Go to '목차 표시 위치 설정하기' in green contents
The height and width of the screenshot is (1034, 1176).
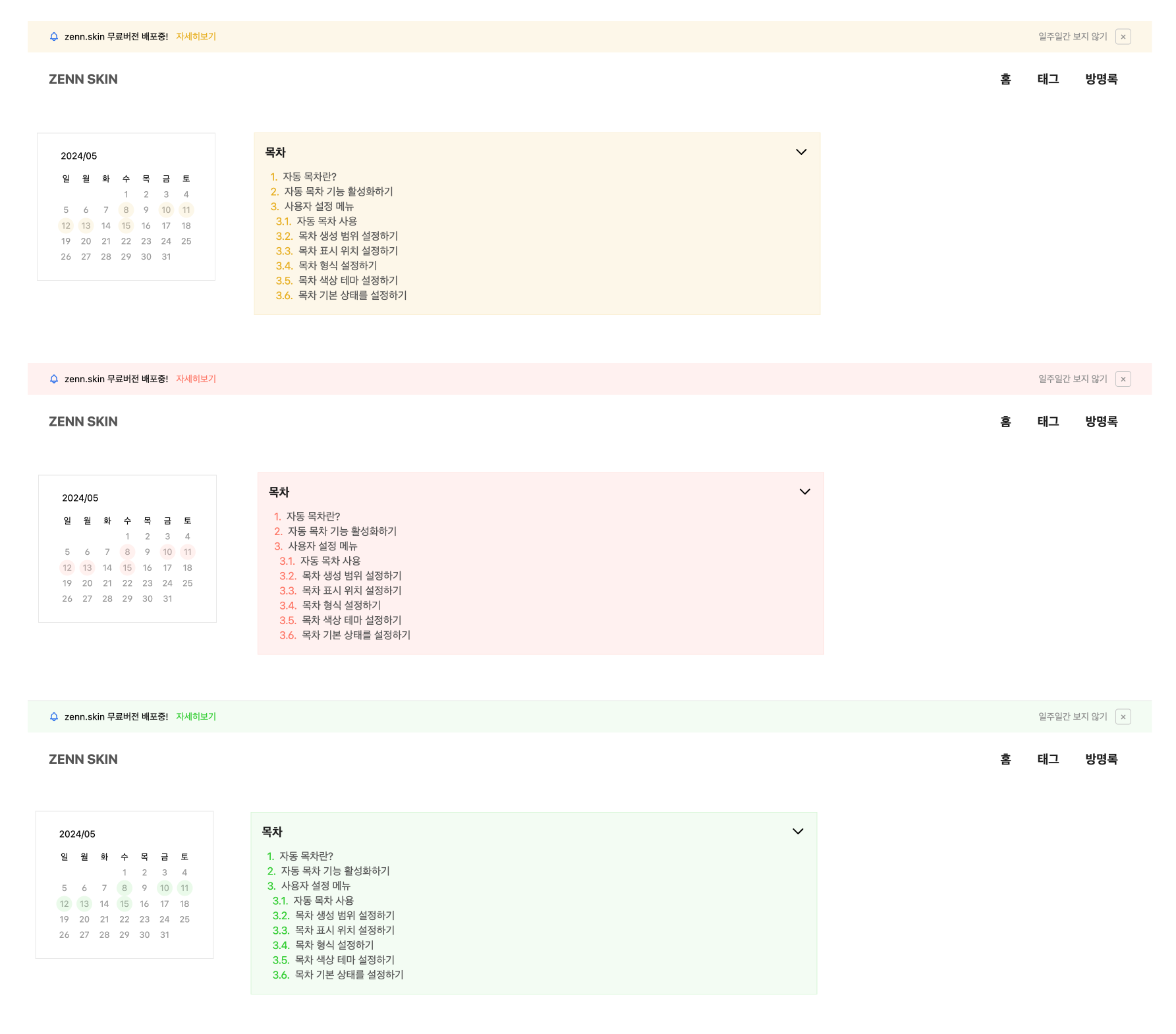(345, 931)
